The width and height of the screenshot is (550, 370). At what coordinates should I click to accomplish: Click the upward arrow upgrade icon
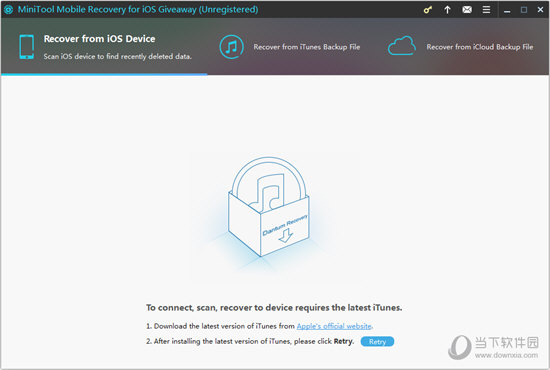click(447, 10)
